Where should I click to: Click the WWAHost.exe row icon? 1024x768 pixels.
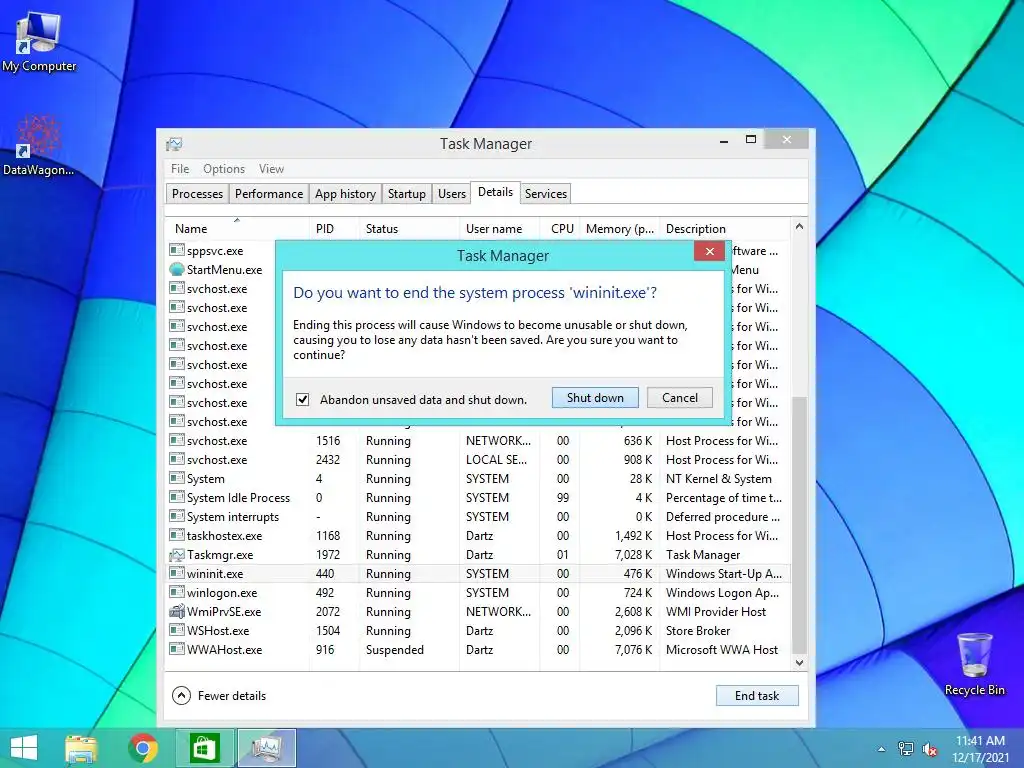point(176,649)
